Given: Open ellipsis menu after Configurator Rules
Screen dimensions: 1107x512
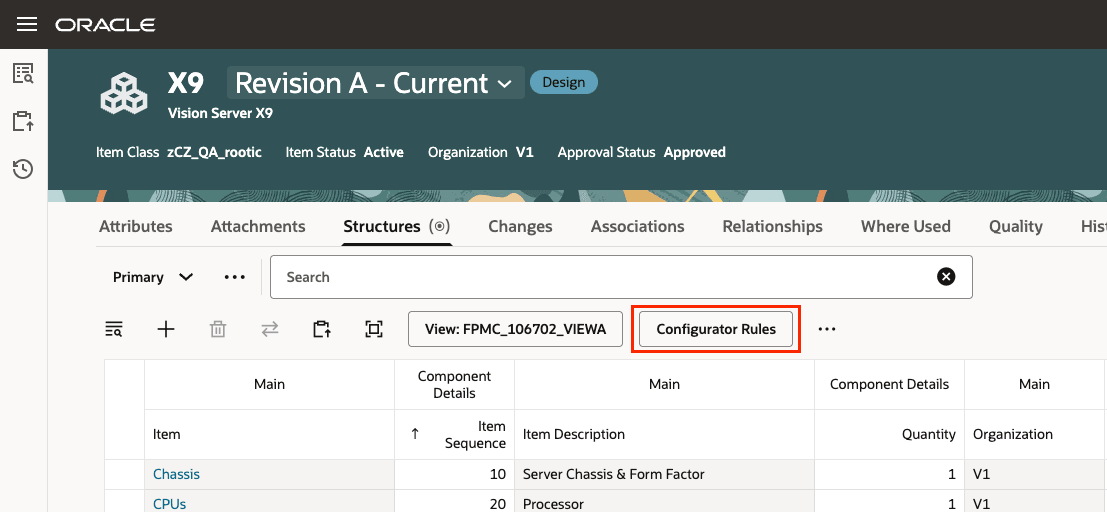Looking at the screenshot, I should [x=827, y=329].
